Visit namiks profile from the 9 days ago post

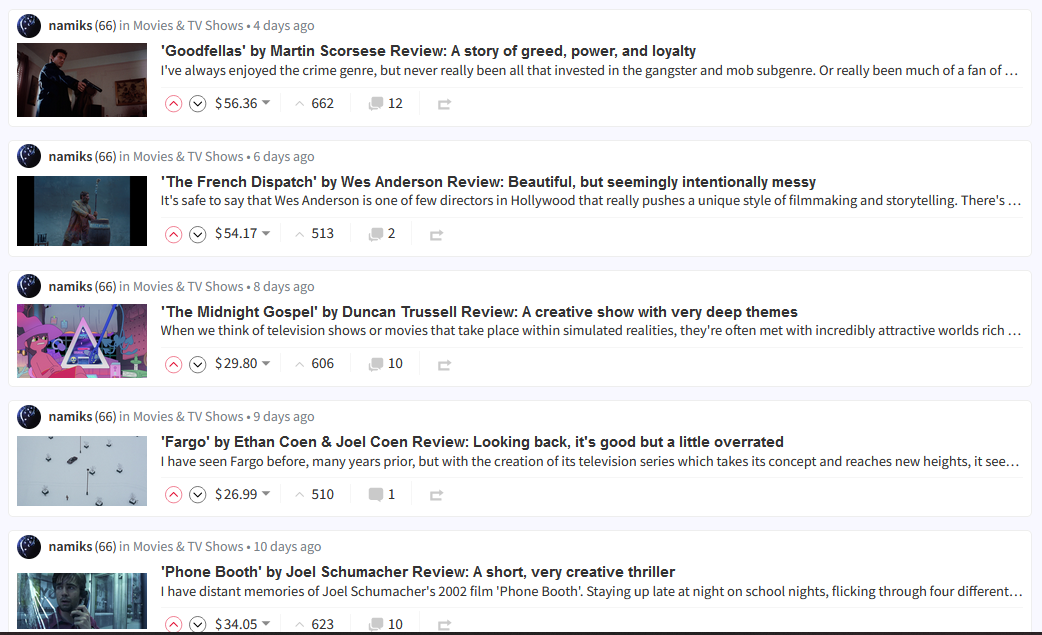click(x=70, y=417)
